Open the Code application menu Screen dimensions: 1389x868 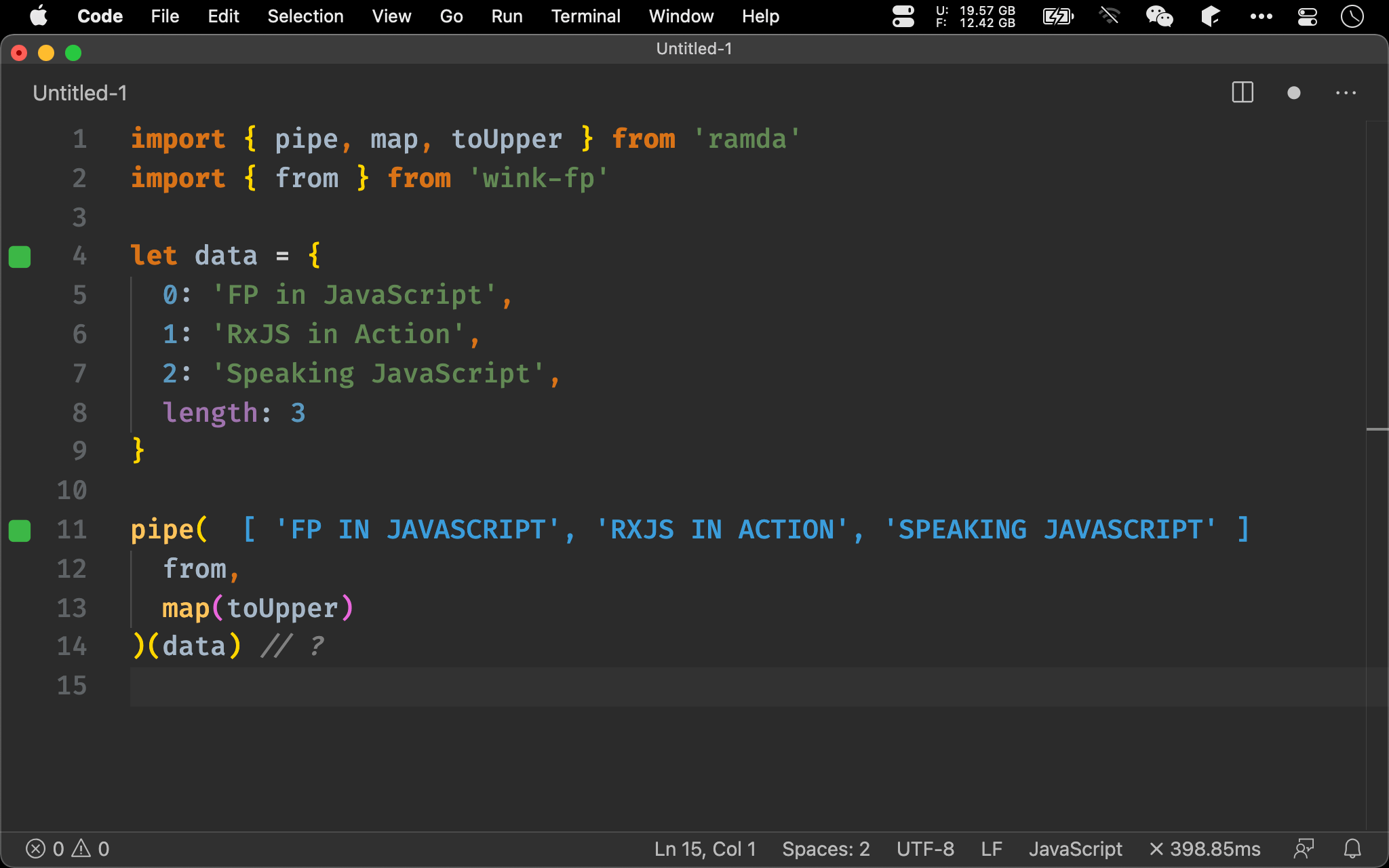click(x=100, y=16)
